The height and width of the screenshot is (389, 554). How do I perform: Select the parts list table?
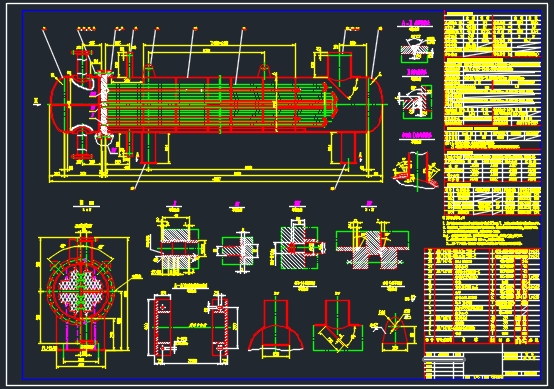[482, 296]
